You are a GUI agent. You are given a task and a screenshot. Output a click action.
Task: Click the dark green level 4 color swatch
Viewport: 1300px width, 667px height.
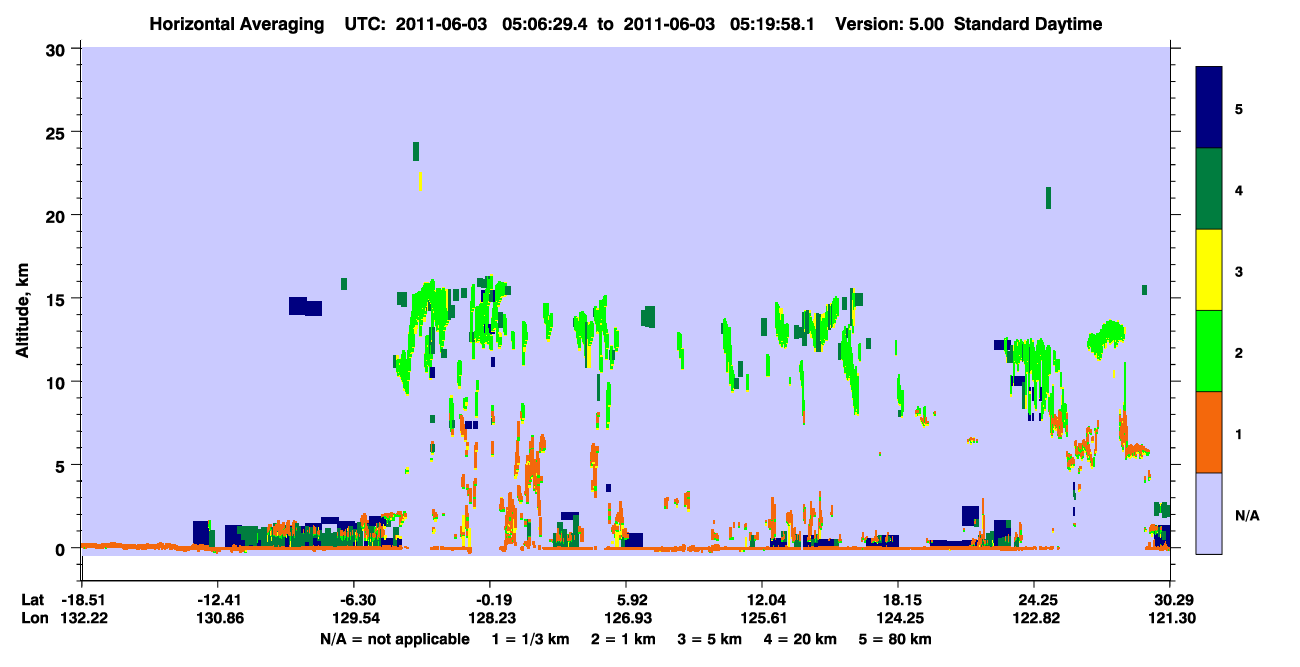[1209, 189]
